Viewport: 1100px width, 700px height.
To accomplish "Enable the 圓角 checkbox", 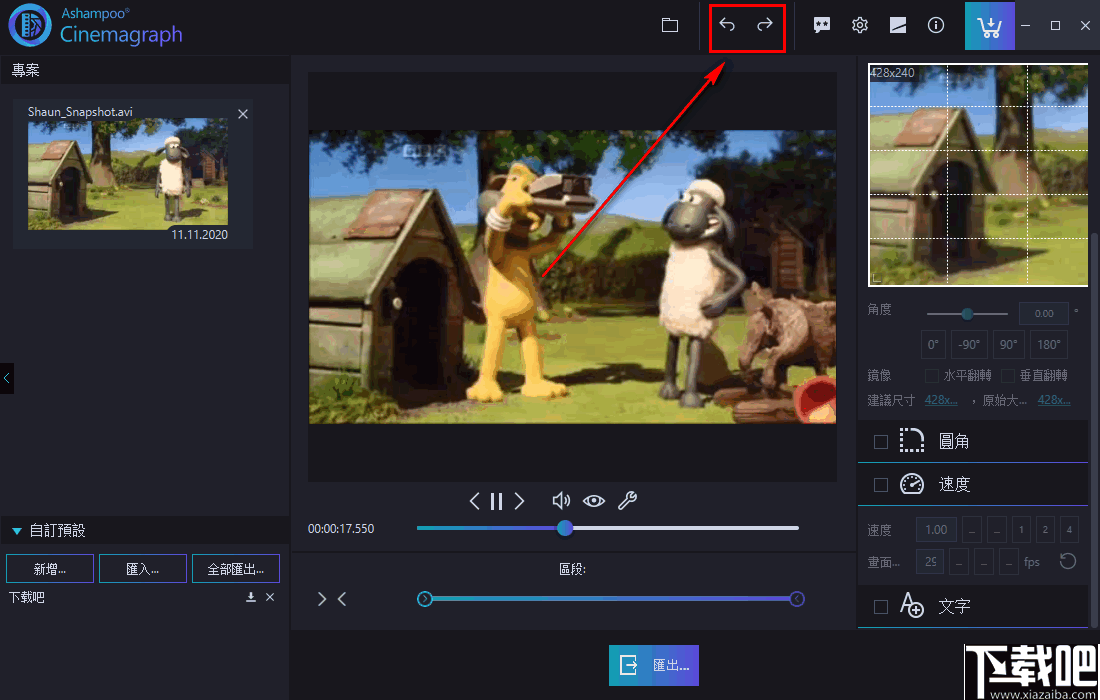I will pos(880,442).
